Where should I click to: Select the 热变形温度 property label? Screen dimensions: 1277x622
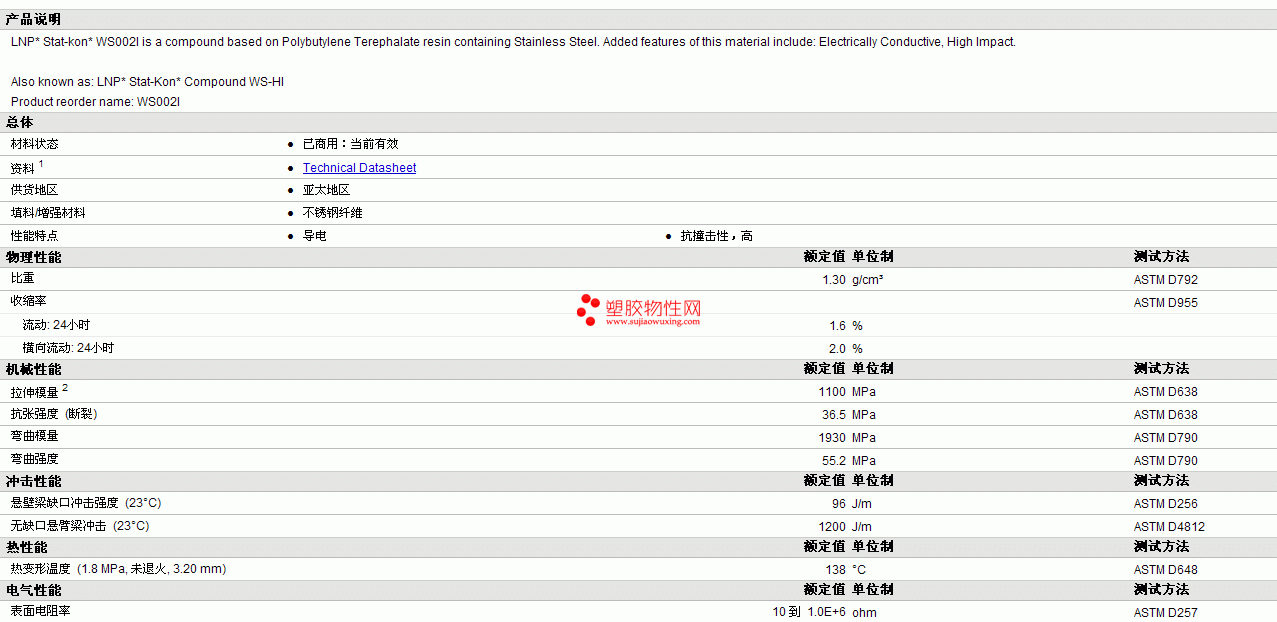118,569
